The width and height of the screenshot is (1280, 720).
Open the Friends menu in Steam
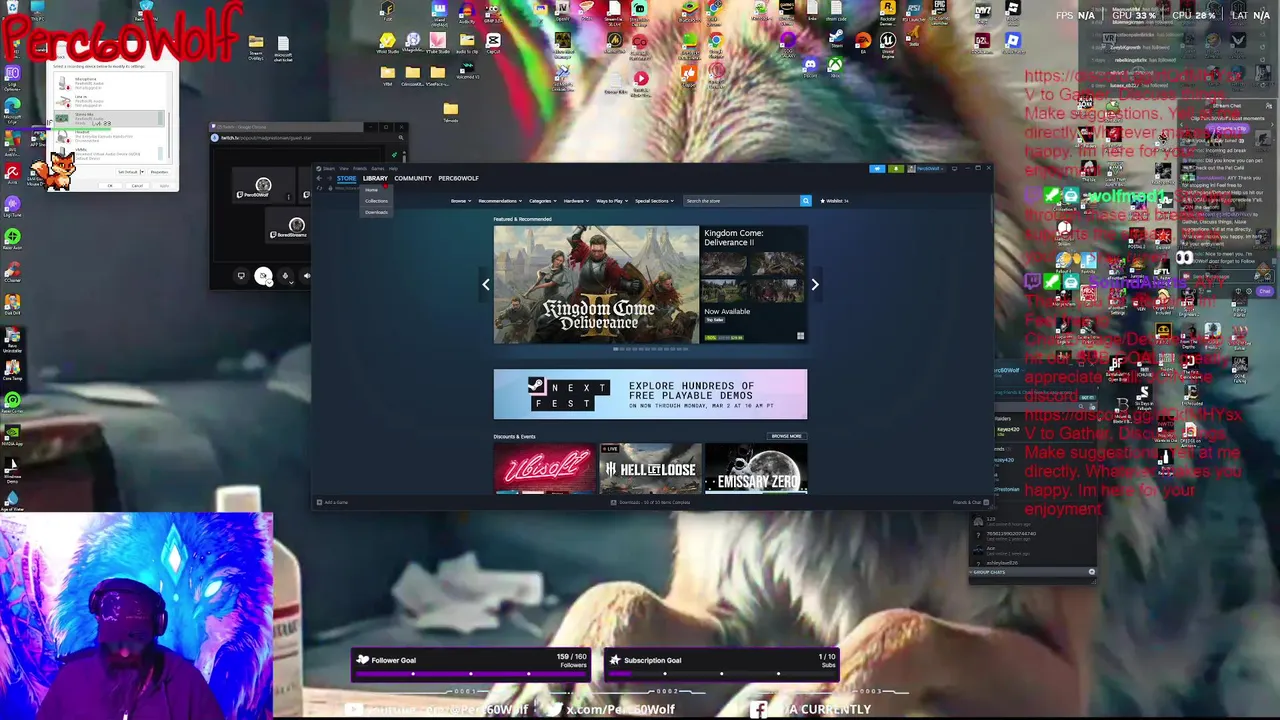coord(360,169)
